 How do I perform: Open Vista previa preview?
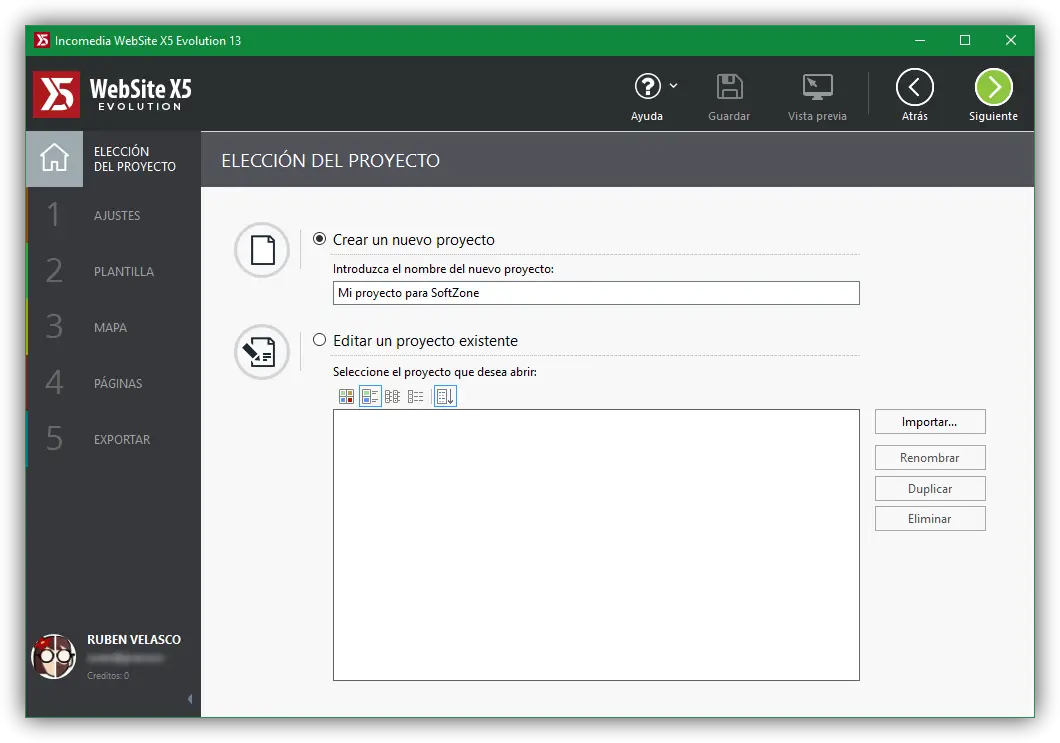coord(817,97)
